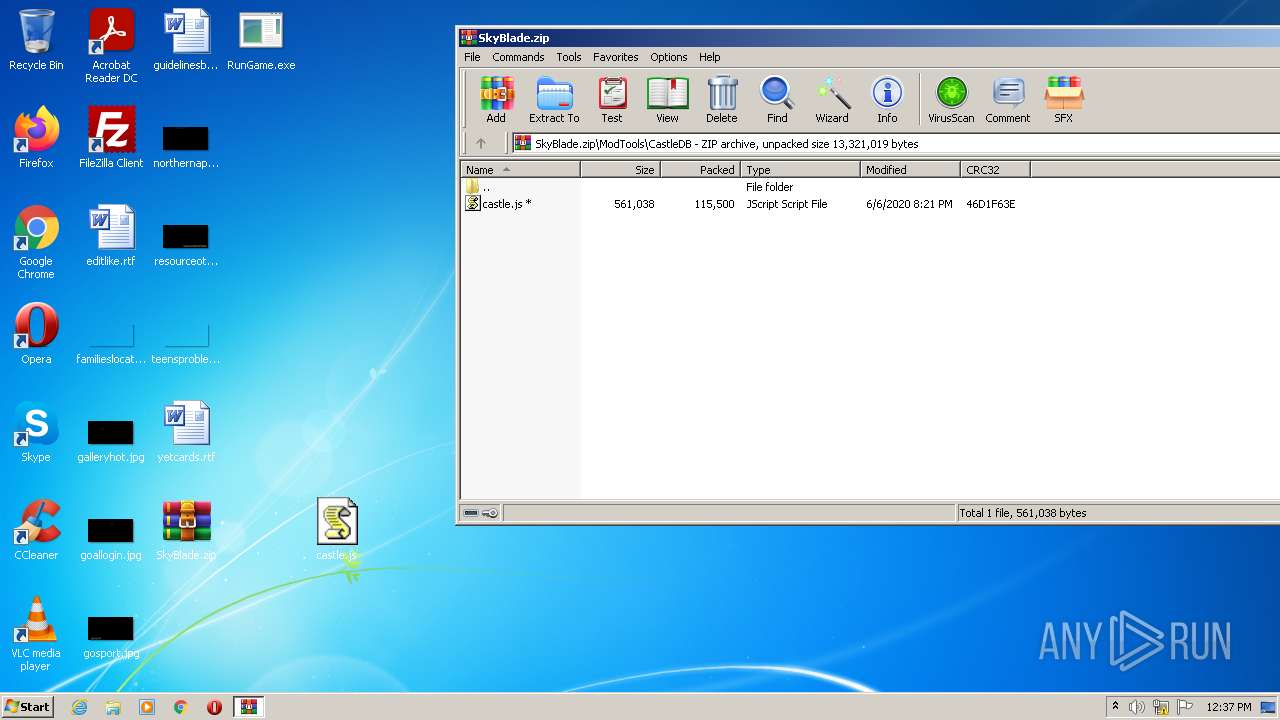Click the Find toolbar icon

(777, 100)
